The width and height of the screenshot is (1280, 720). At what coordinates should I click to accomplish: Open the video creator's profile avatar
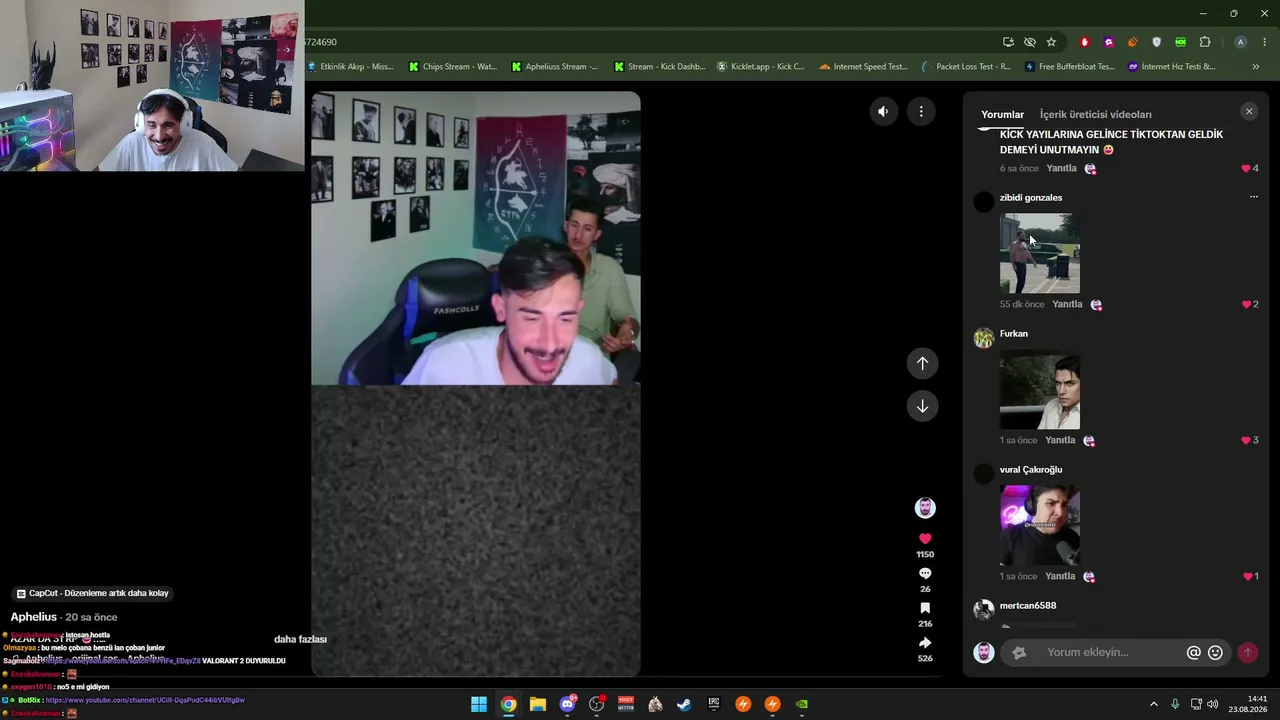925,508
